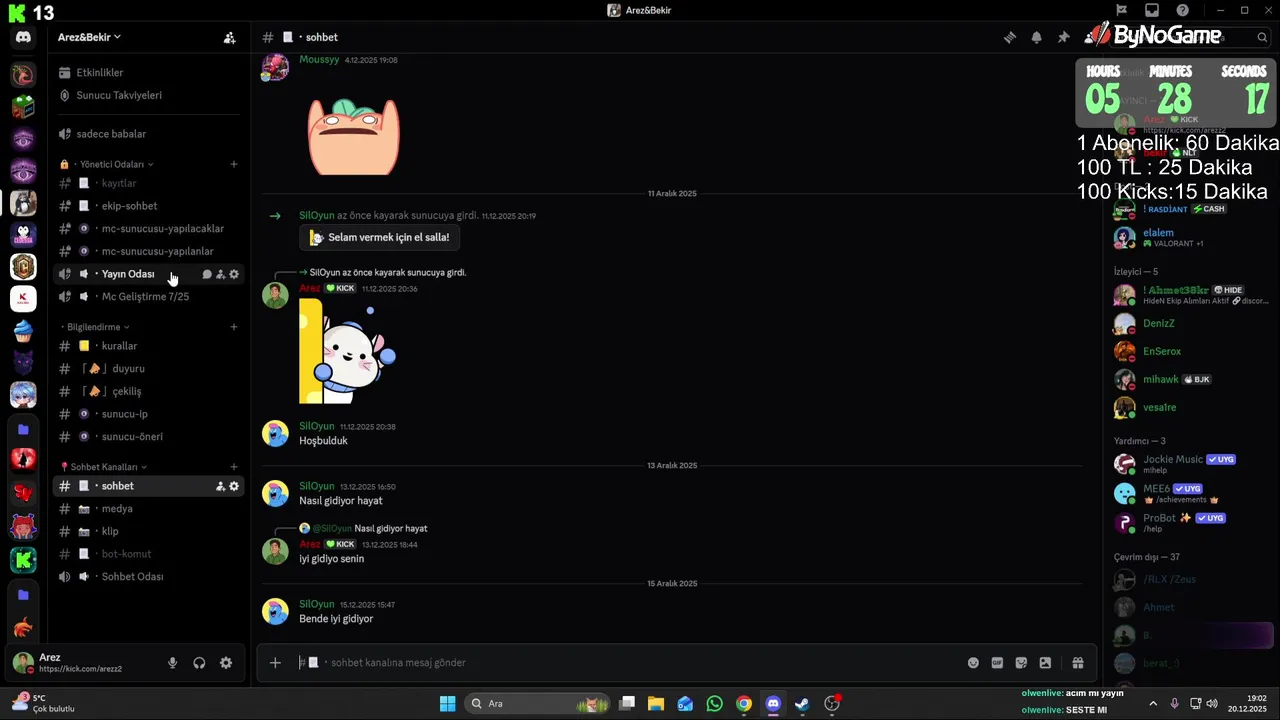Open the duyuru channel
Screen dimensions: 1280x720
click(x=149, y=369)
